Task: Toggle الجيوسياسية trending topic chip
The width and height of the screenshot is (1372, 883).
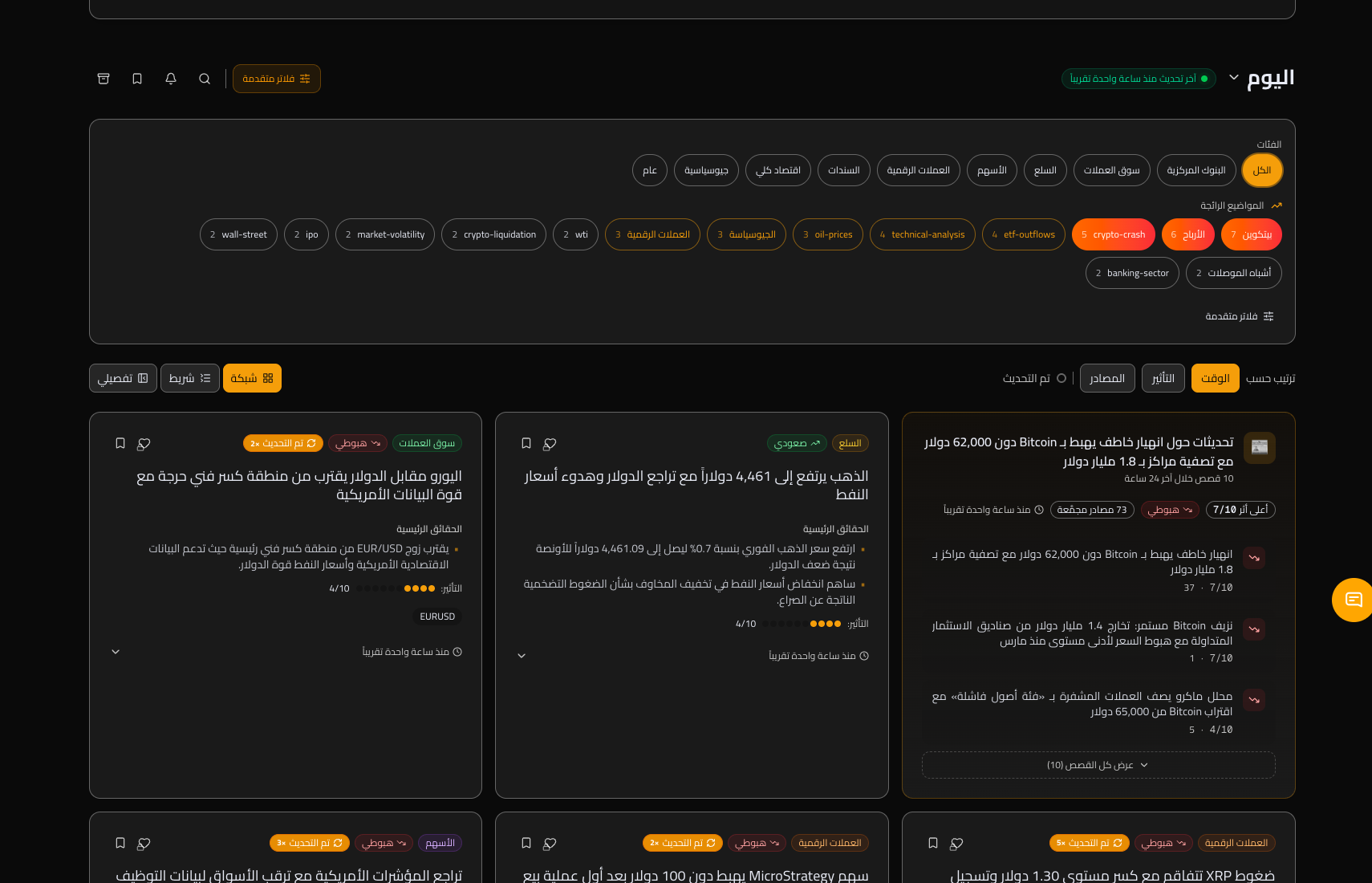Action: click(x=746, y=234)
